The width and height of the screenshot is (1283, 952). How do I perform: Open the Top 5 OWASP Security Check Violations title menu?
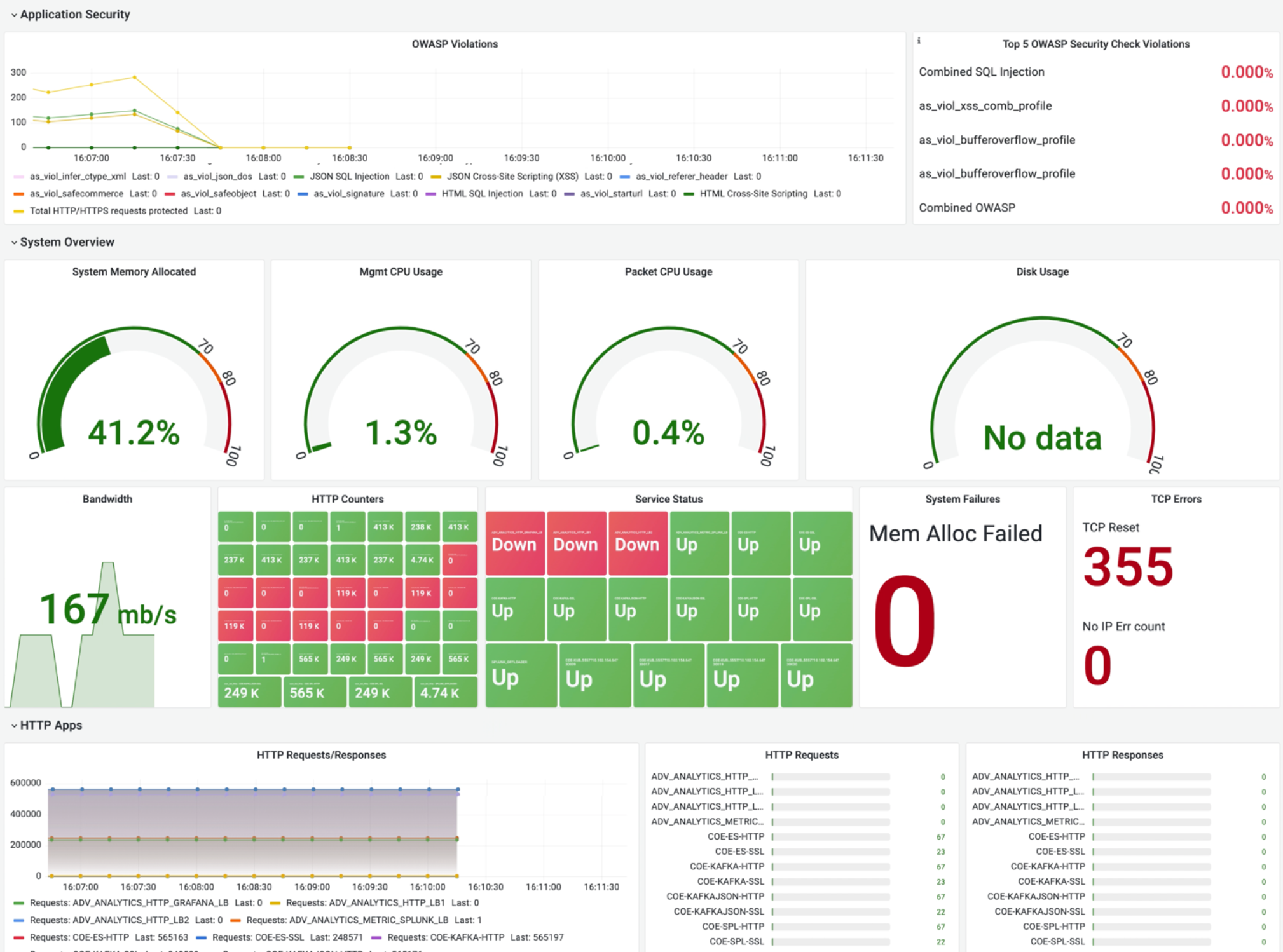(x=1095, y=44)
